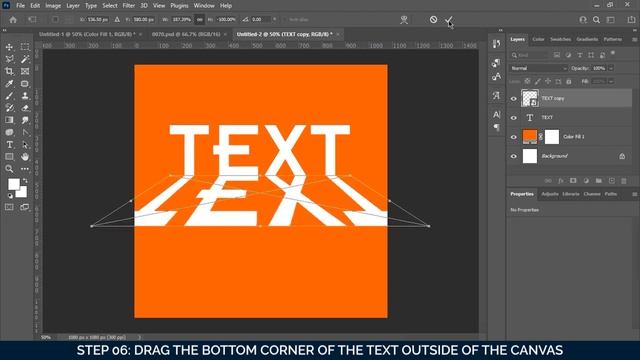
Task: Click the rotation angle input field
Action: pos(260,20)
